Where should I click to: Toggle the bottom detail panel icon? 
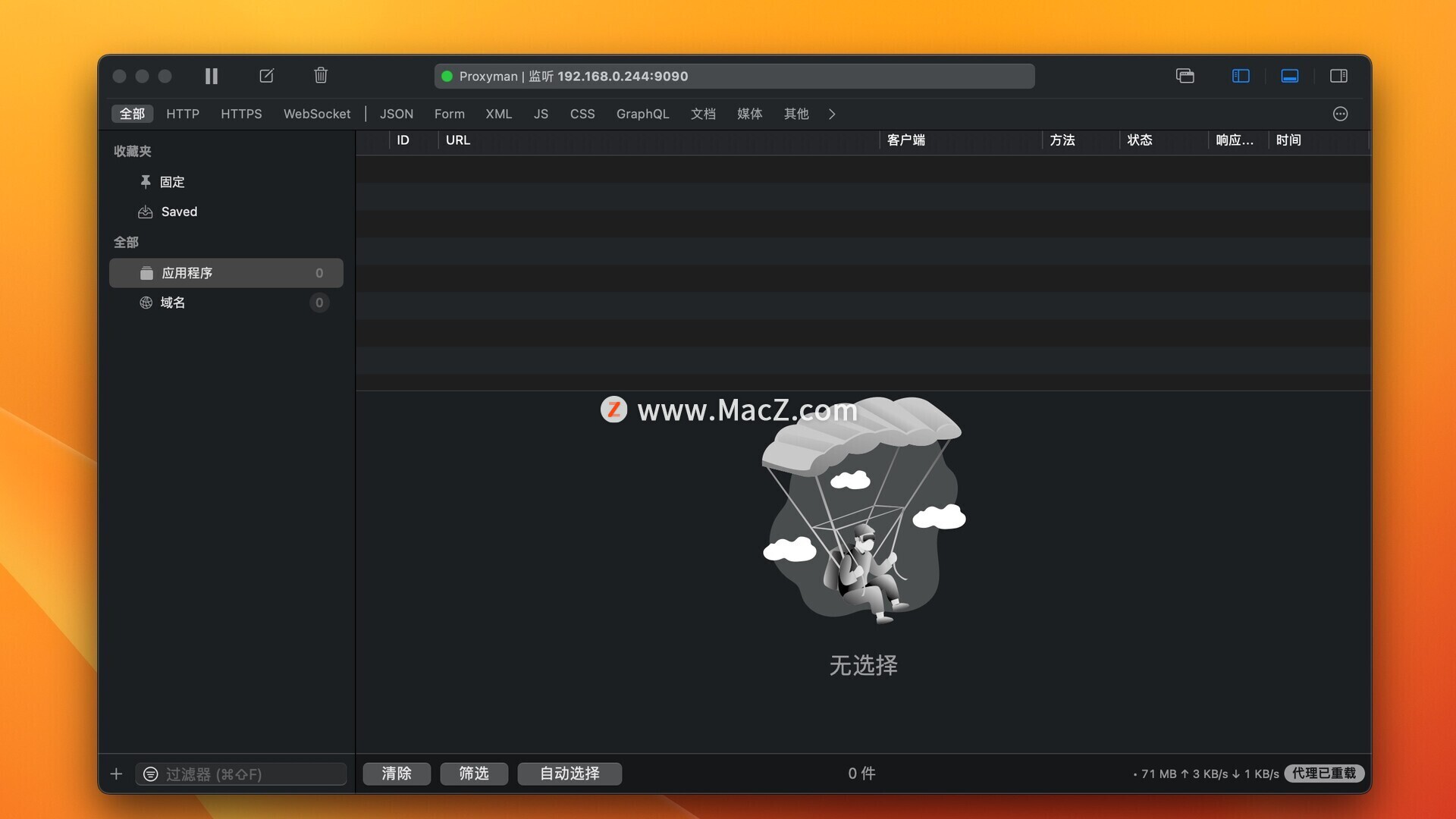click(x=1290, y=76)
